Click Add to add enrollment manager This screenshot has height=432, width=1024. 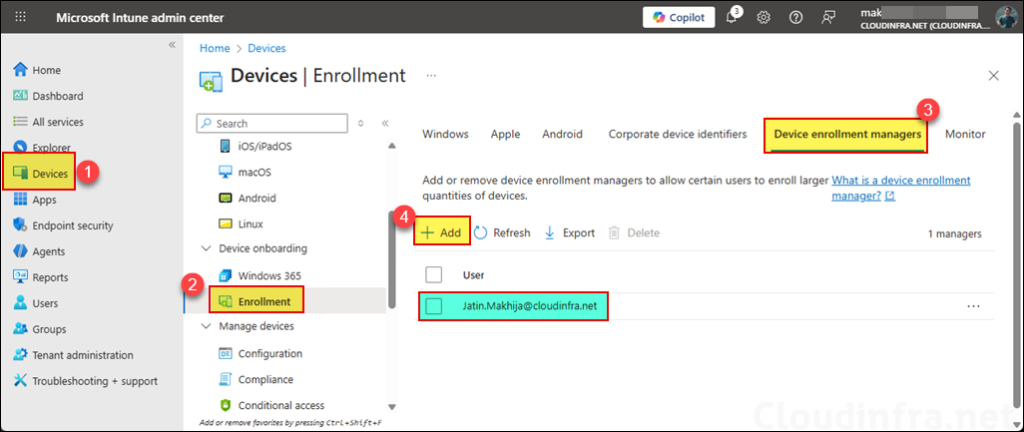pos(441,233)
